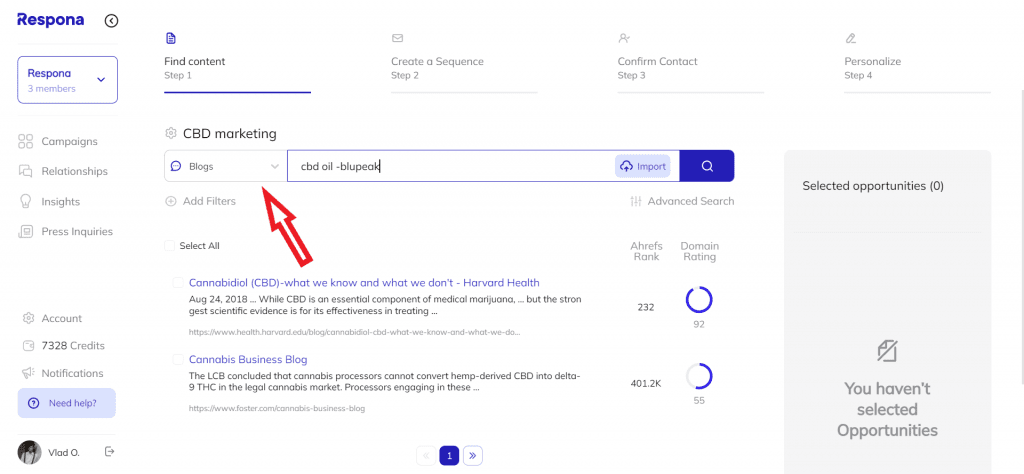Click the Ahrefs rank value 232
The image size is (1024, 474).
(x=646, y=307)
